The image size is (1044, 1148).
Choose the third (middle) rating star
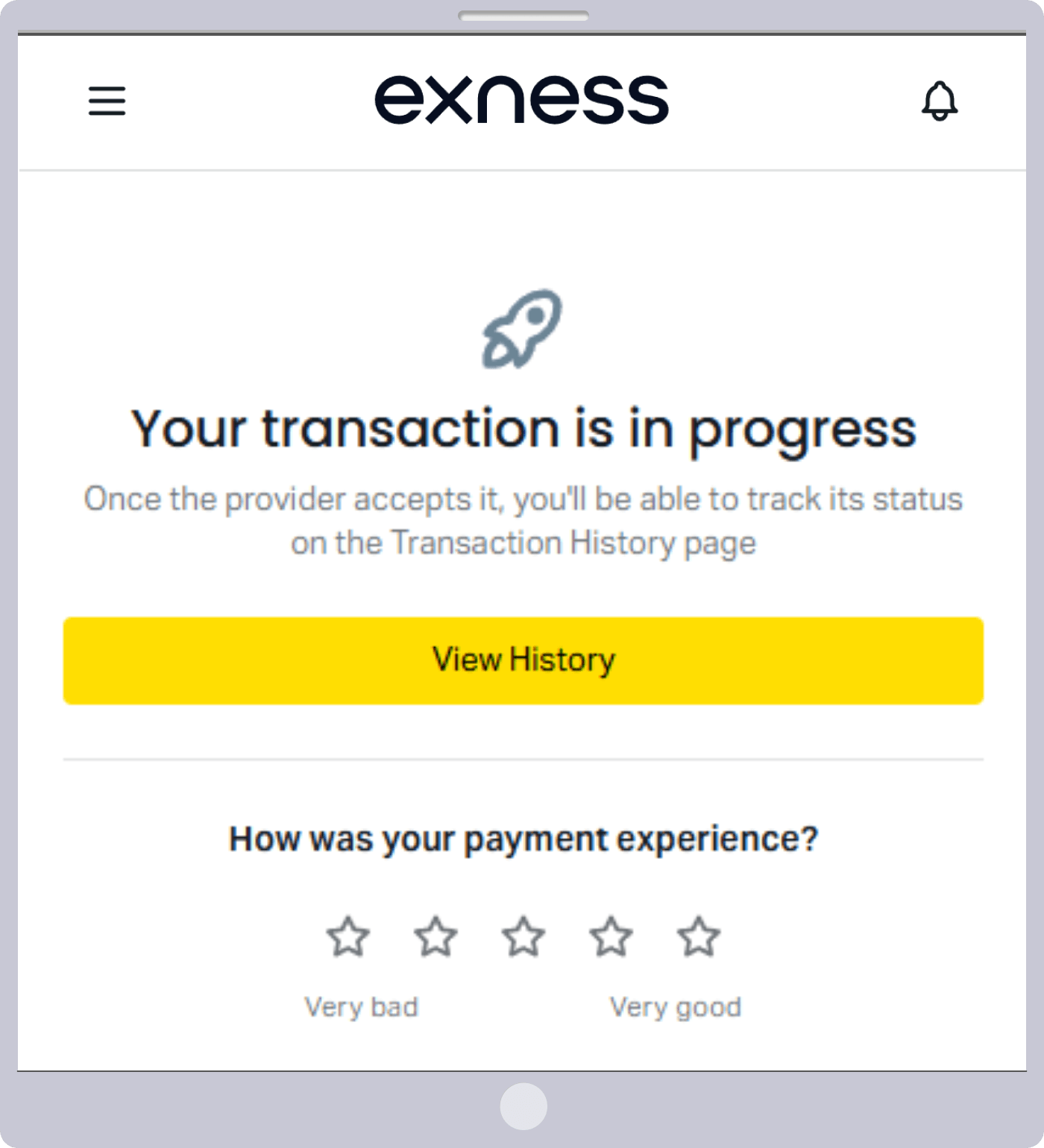click(x=523, y=936)
